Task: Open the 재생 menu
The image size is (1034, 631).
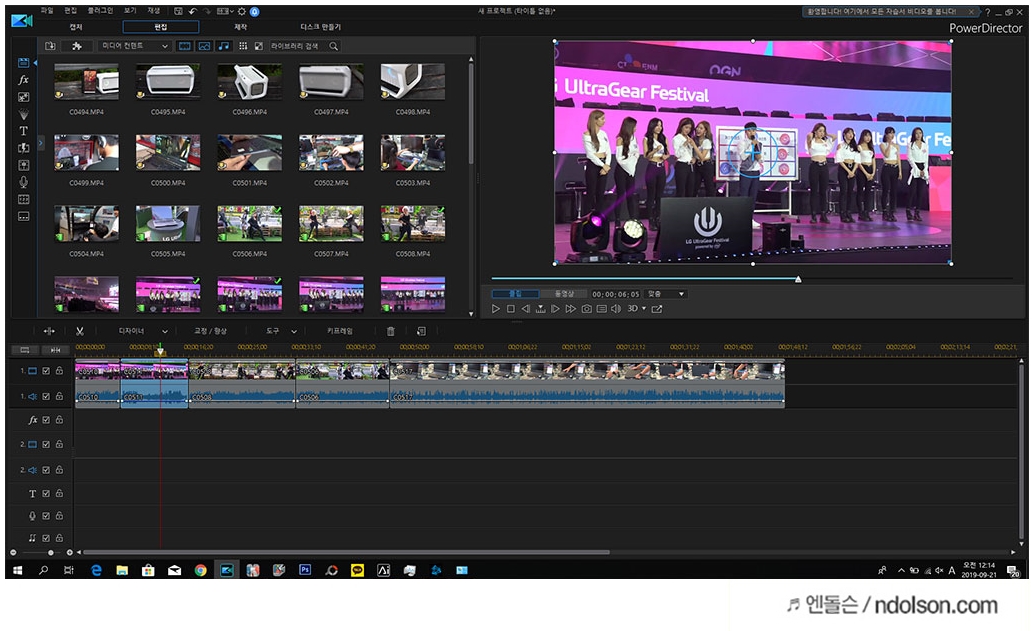Action: click(x=154, y=11)
